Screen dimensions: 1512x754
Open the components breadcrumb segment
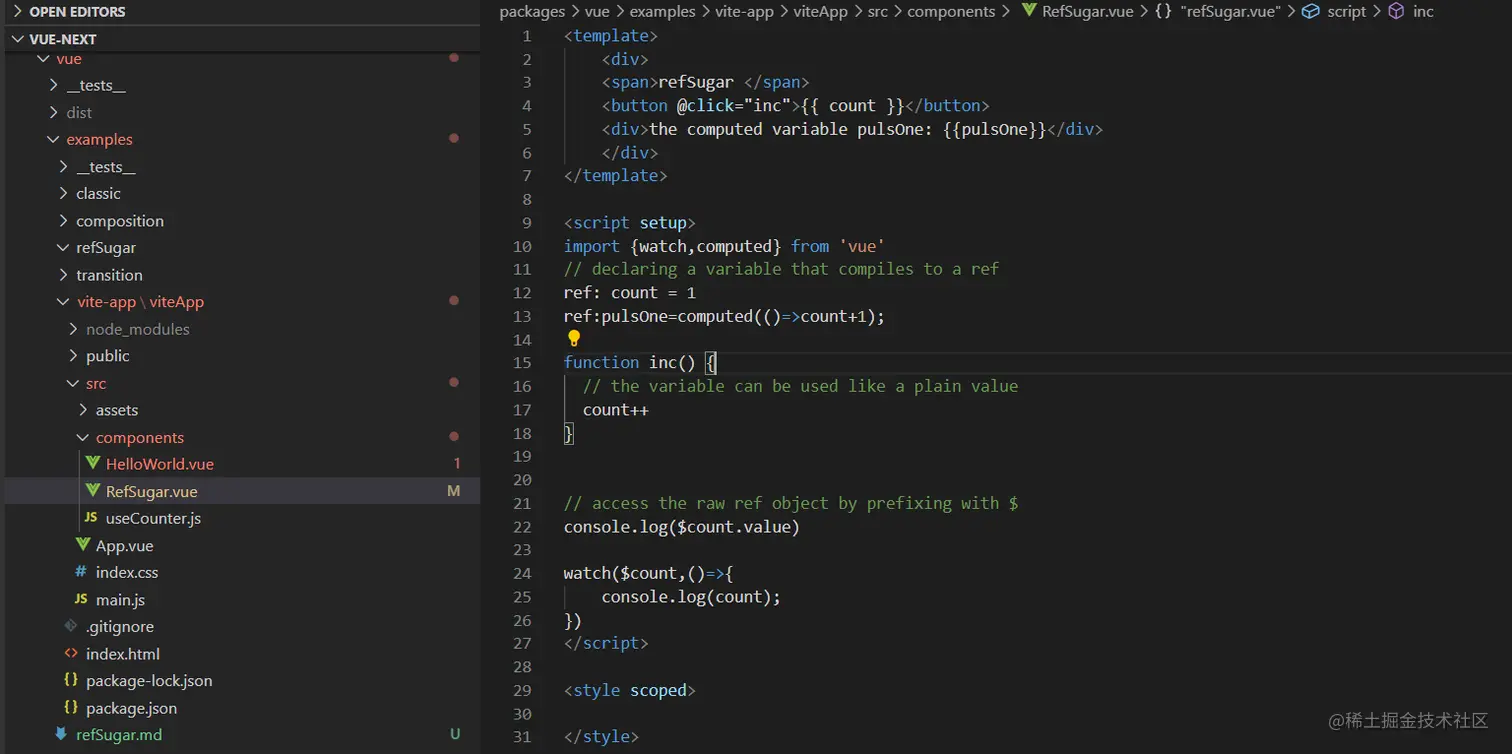(x=951, y=11)
